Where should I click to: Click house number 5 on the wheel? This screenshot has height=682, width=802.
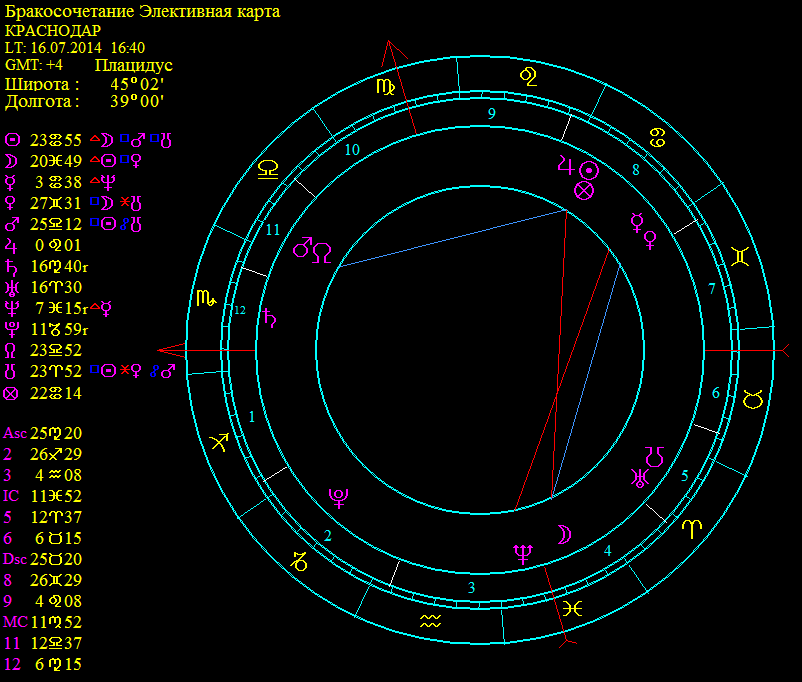[x=685, y=476]
